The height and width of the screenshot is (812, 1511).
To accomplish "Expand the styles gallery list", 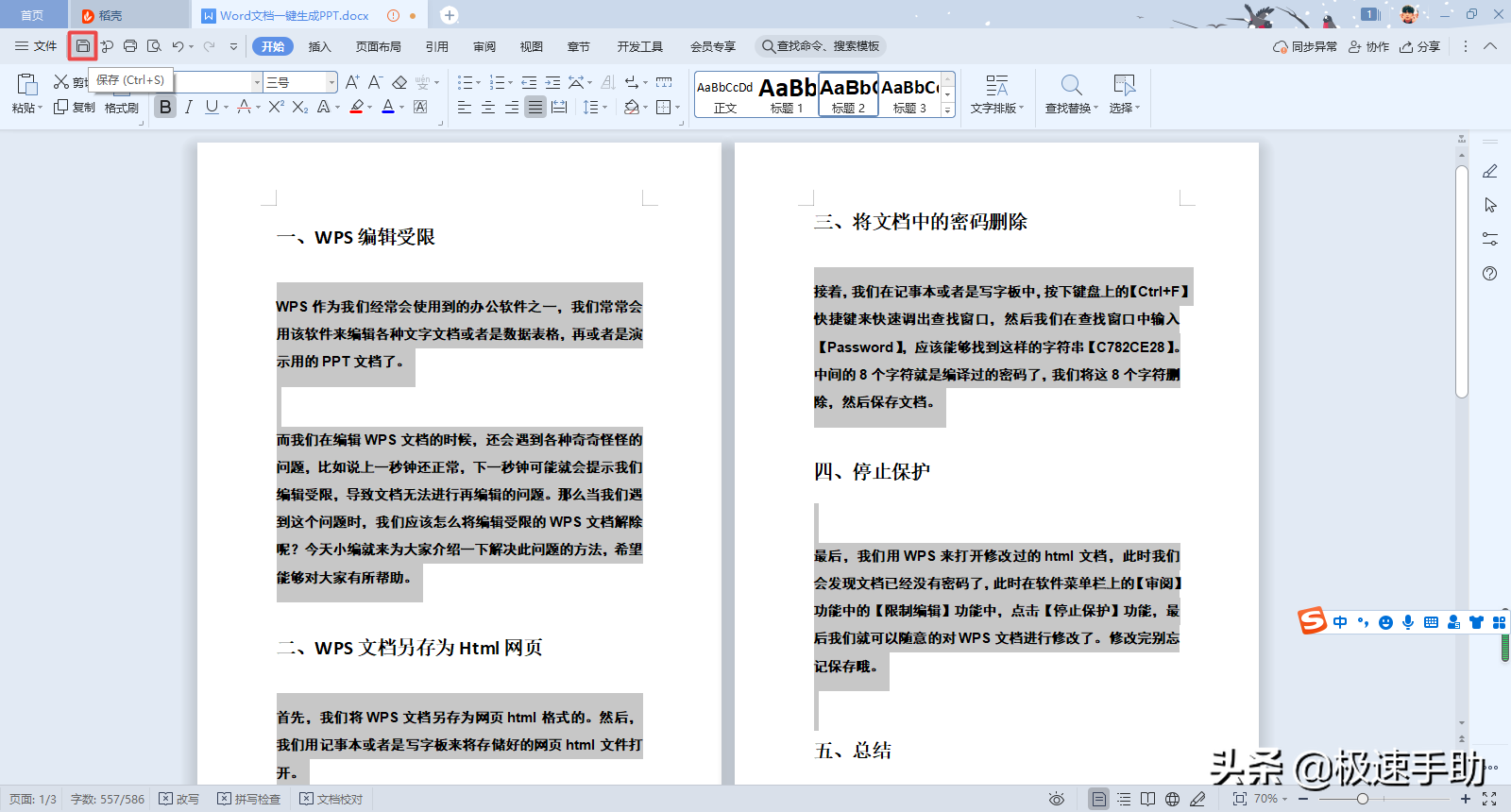I will [948, 110].
